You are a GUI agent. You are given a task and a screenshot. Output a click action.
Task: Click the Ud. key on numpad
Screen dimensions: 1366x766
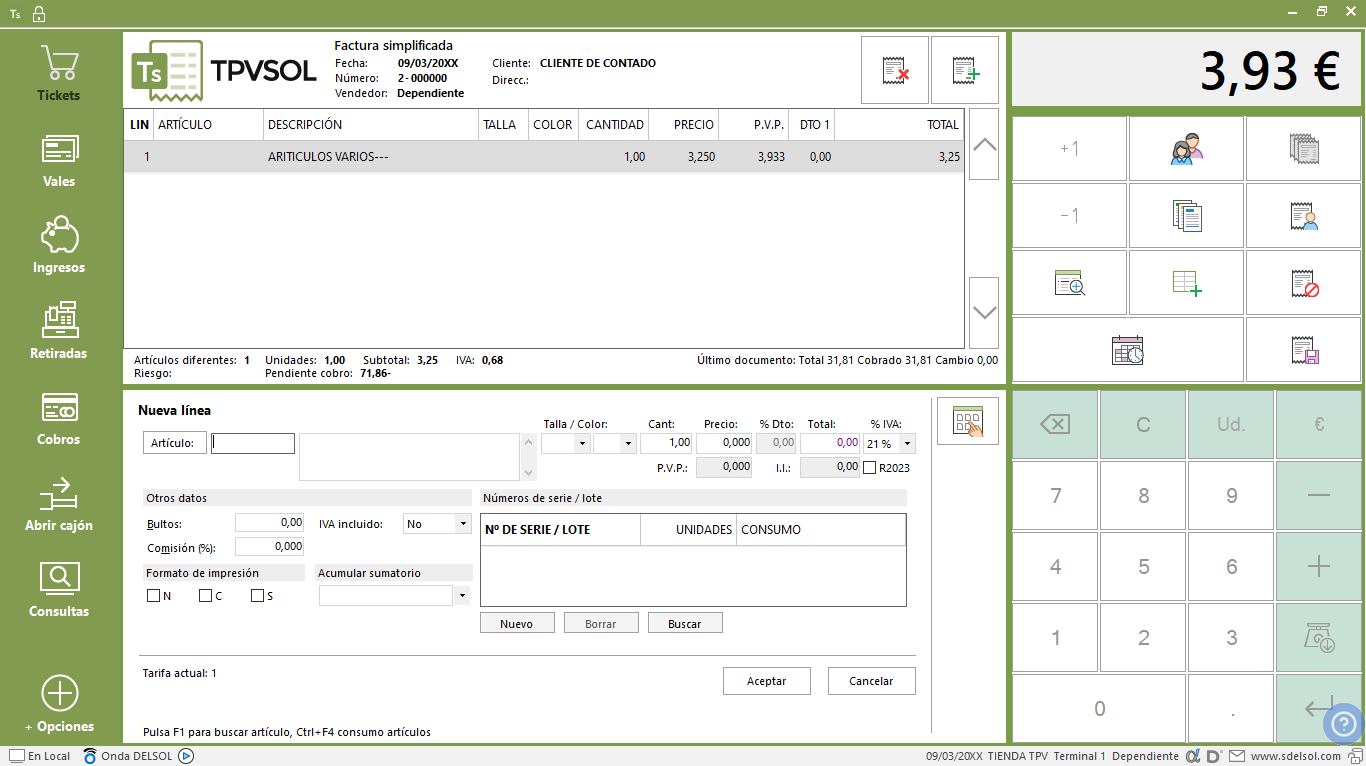click(x=1231, y=424)
